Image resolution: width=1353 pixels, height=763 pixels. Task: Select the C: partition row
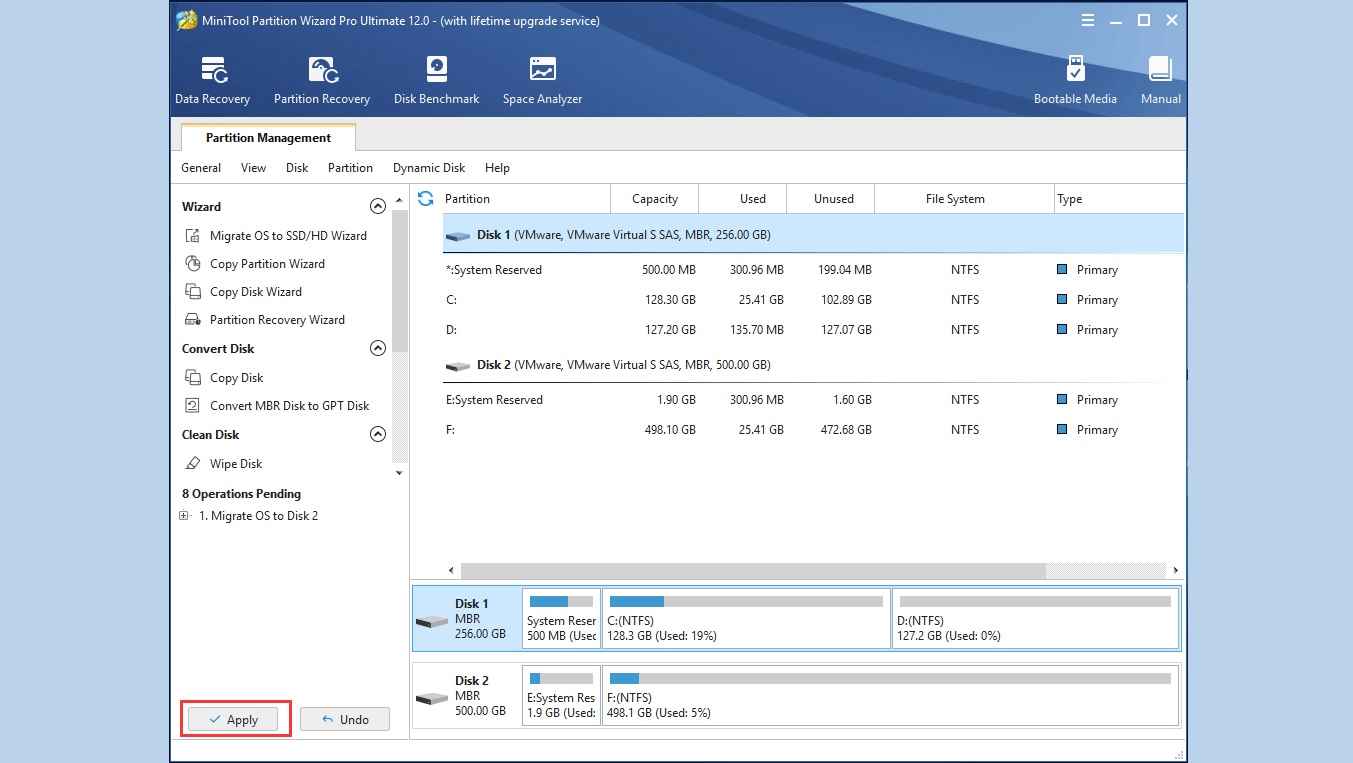tap(813, 300)
